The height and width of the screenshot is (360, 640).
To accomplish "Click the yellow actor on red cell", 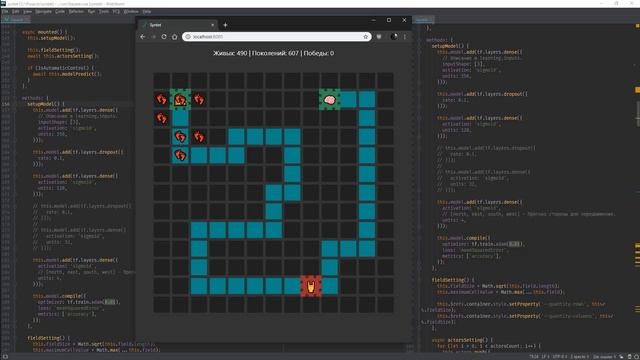I will [x=311, y=286].
